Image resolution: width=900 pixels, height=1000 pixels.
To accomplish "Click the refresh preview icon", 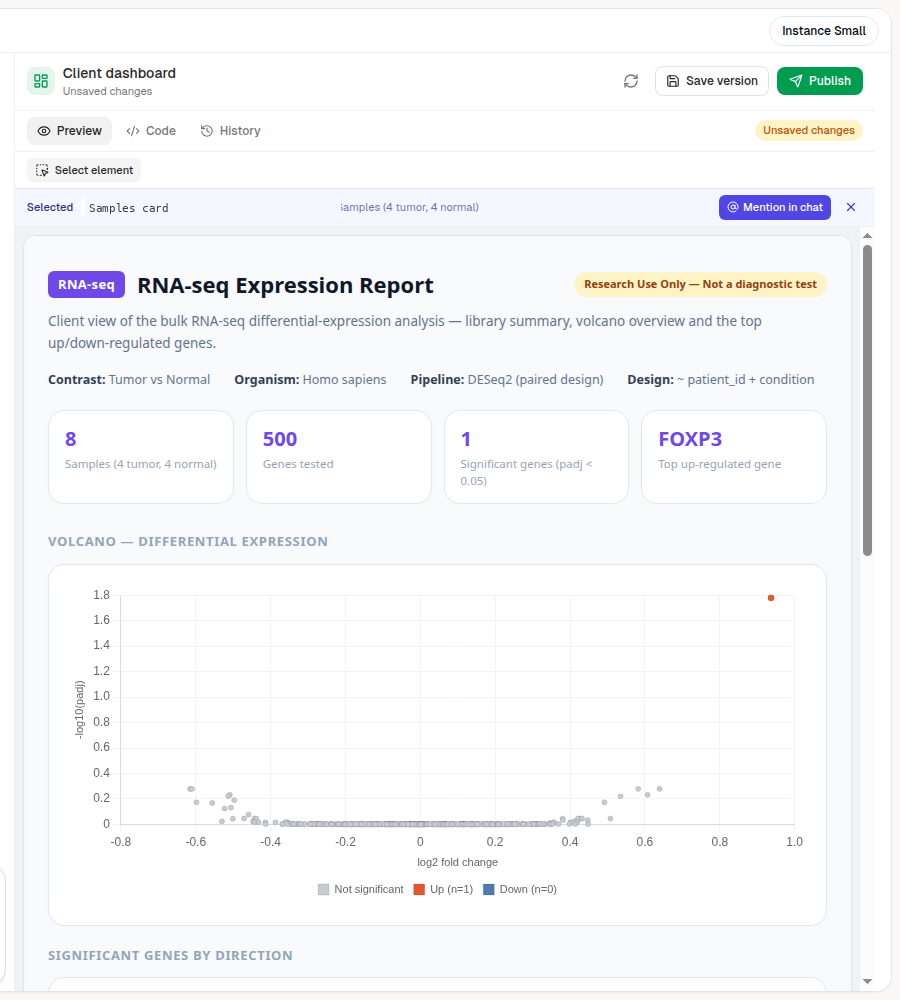I will click(x=631, y=81).
